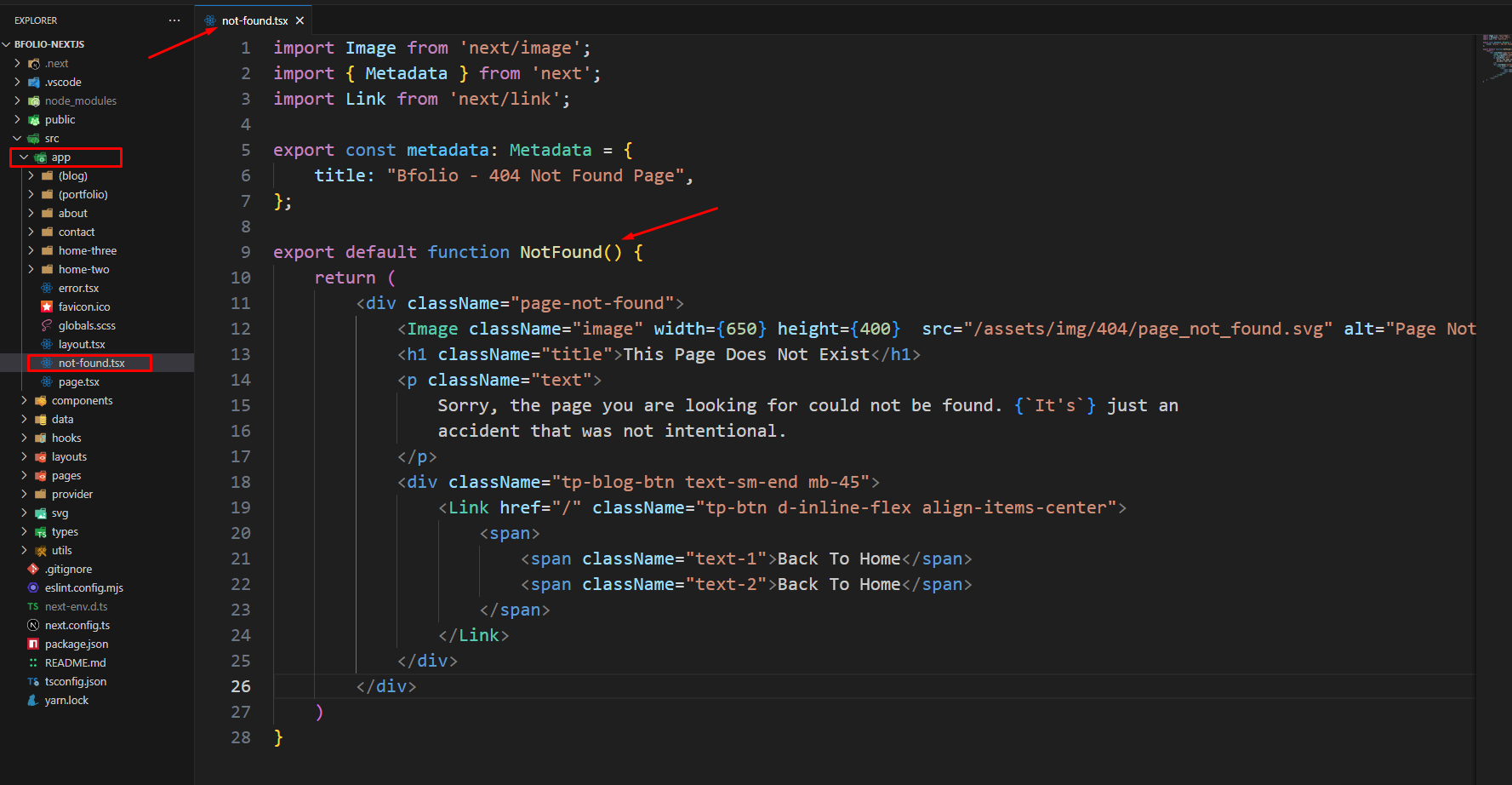Switch to the not-found.tsx editor tab

tap(254, 20)
